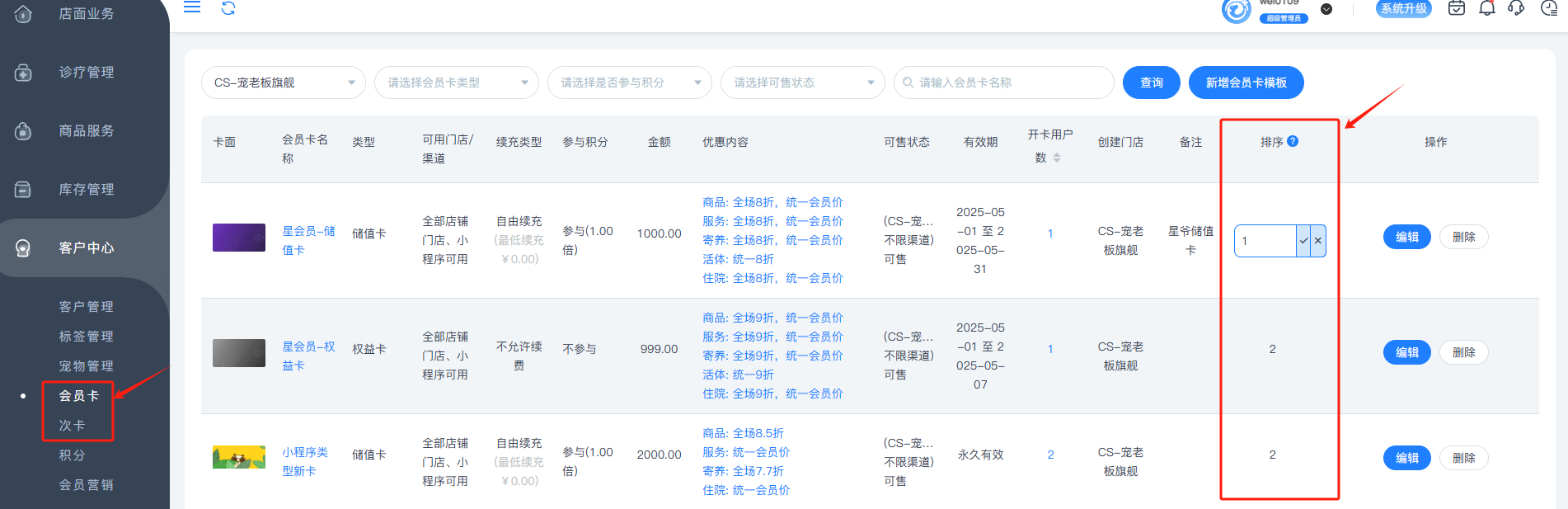The image size is (1568, 509).
Task: Open user count 1 for 星会员-权益卡
Action: coord(1050,349)
